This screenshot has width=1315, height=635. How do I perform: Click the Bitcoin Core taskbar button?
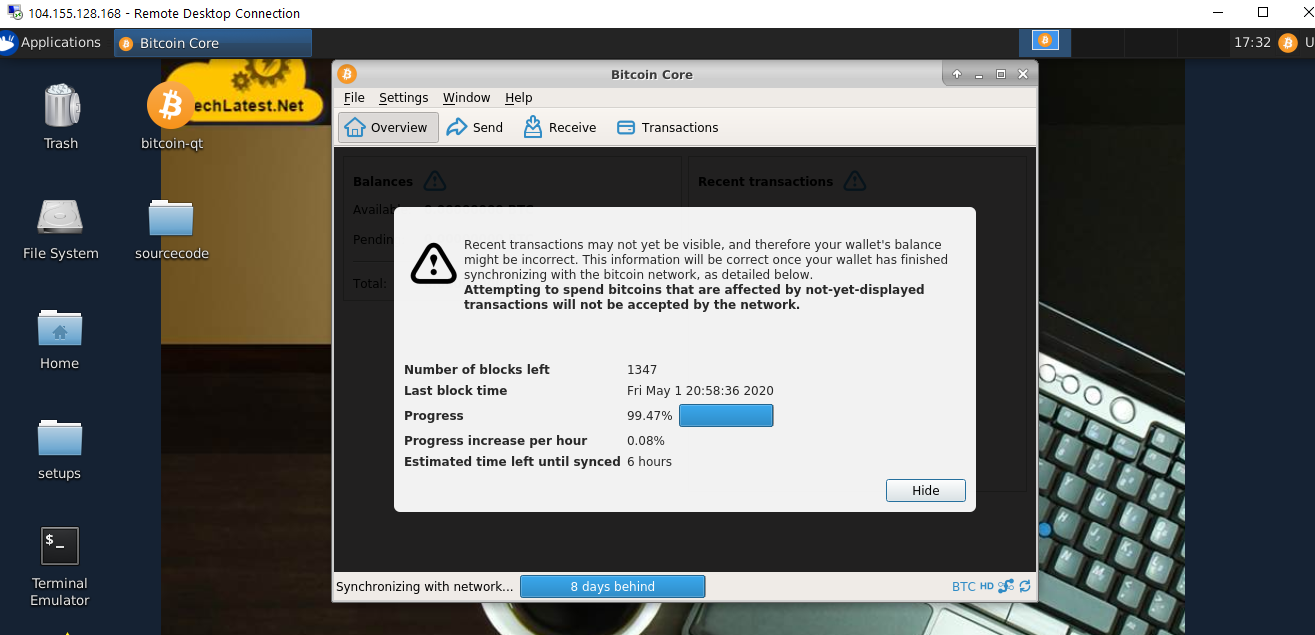[213, 43]
